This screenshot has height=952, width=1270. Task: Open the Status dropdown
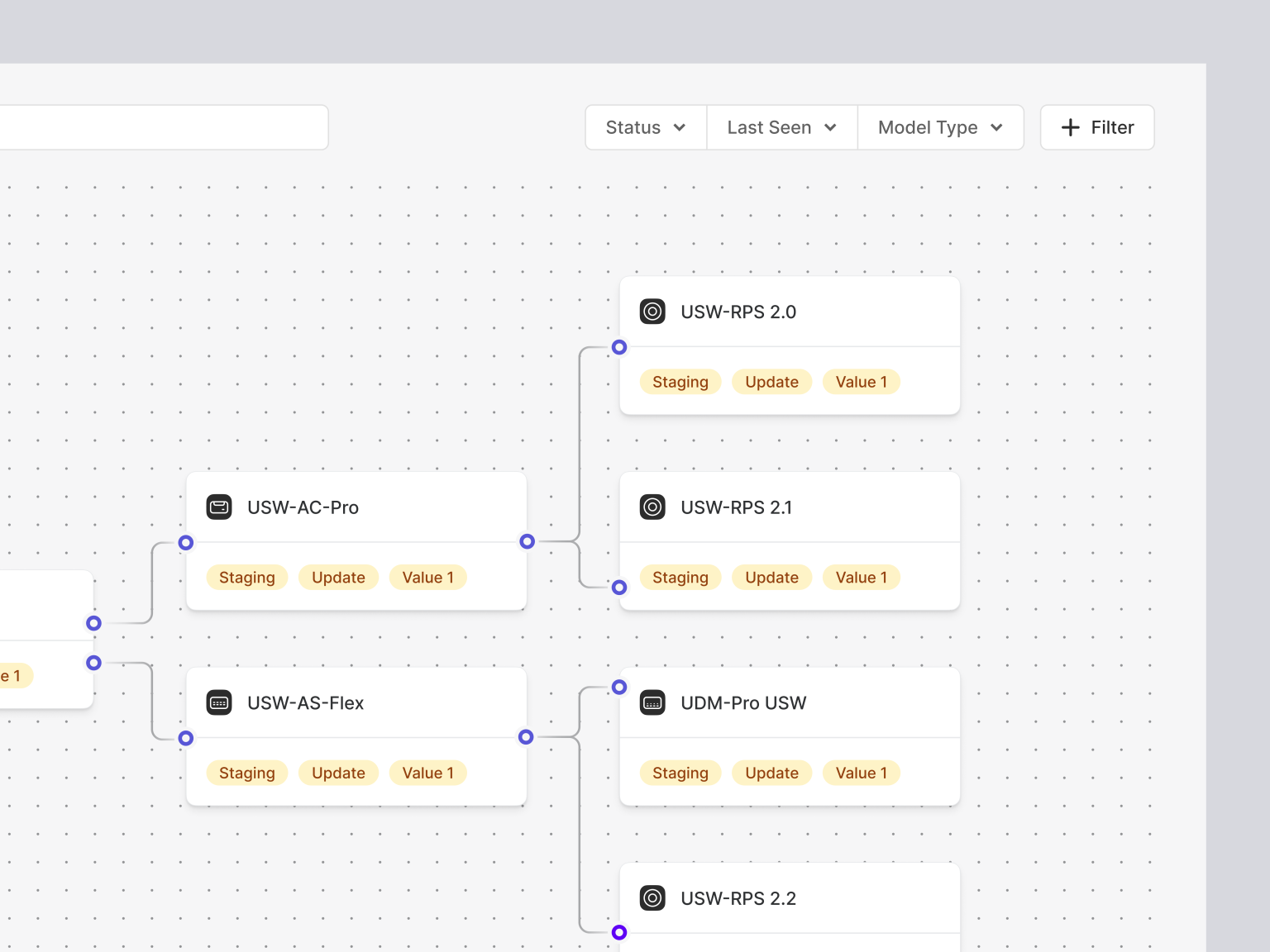coord(645,127)
